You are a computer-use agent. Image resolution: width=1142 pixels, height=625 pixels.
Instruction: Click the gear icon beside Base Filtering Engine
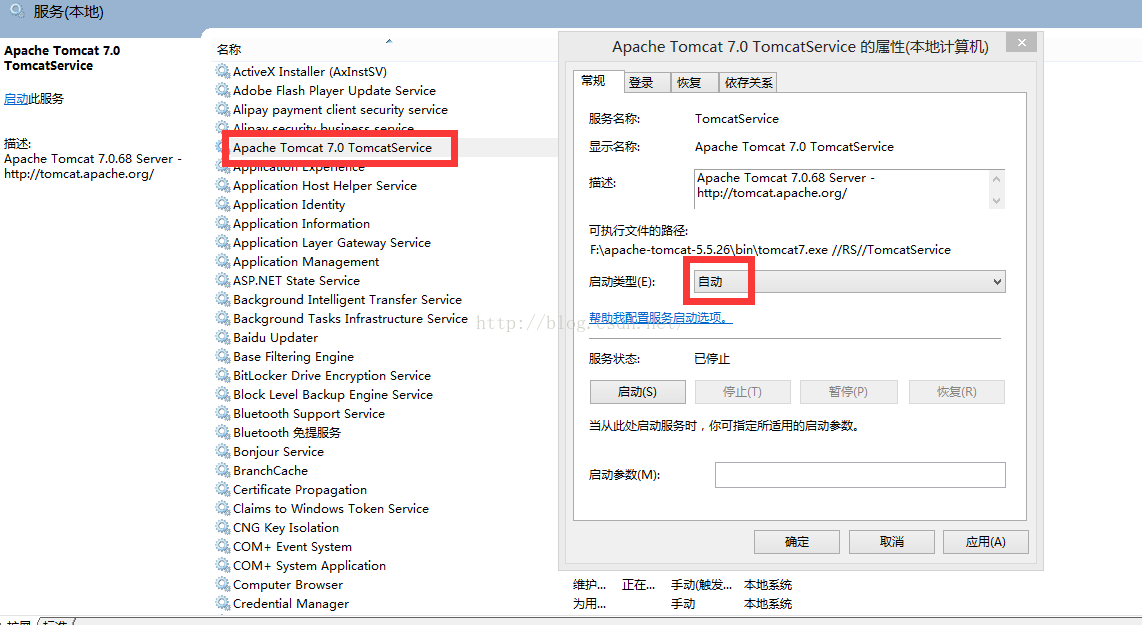[223, 355]
